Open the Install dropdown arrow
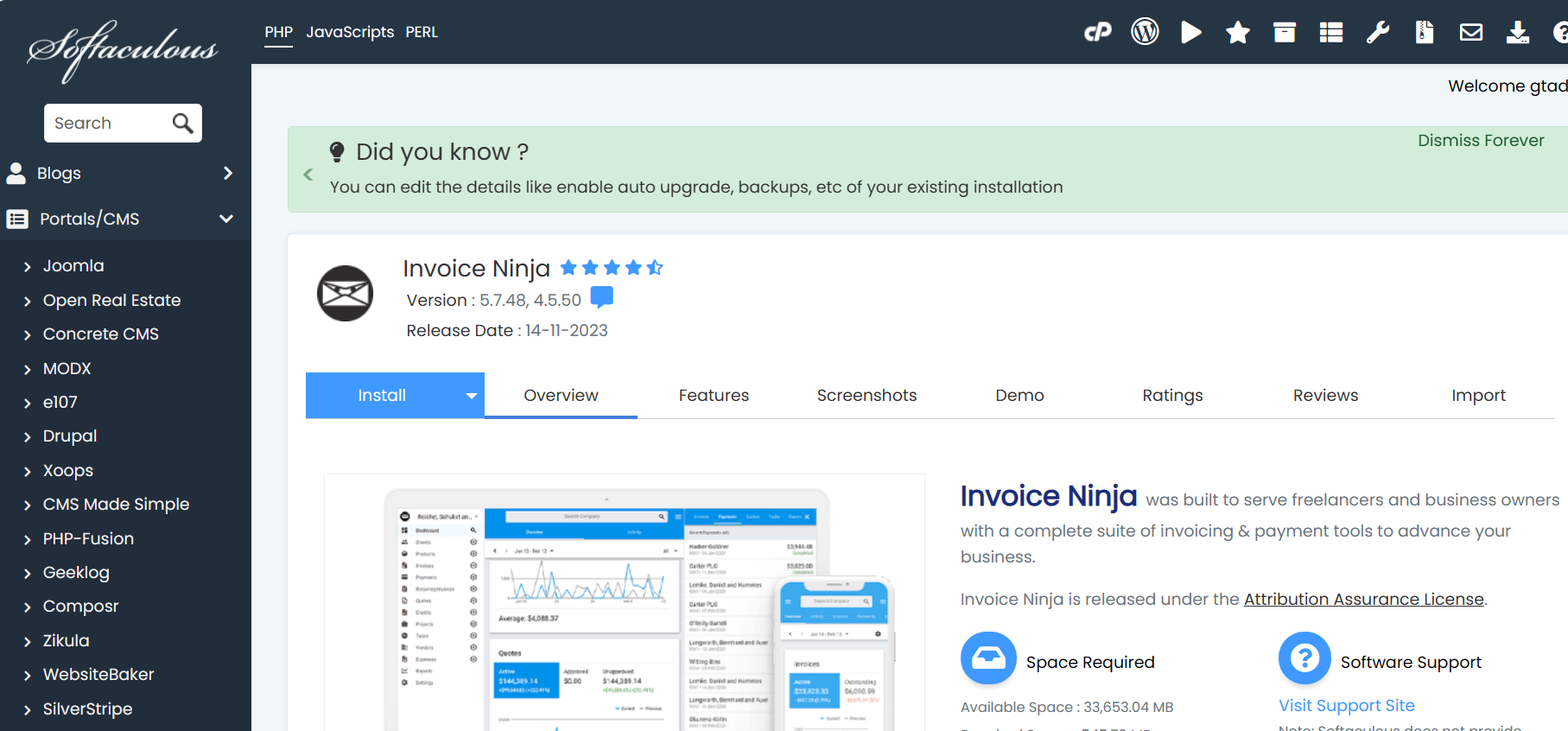 [x=472, y=396]
